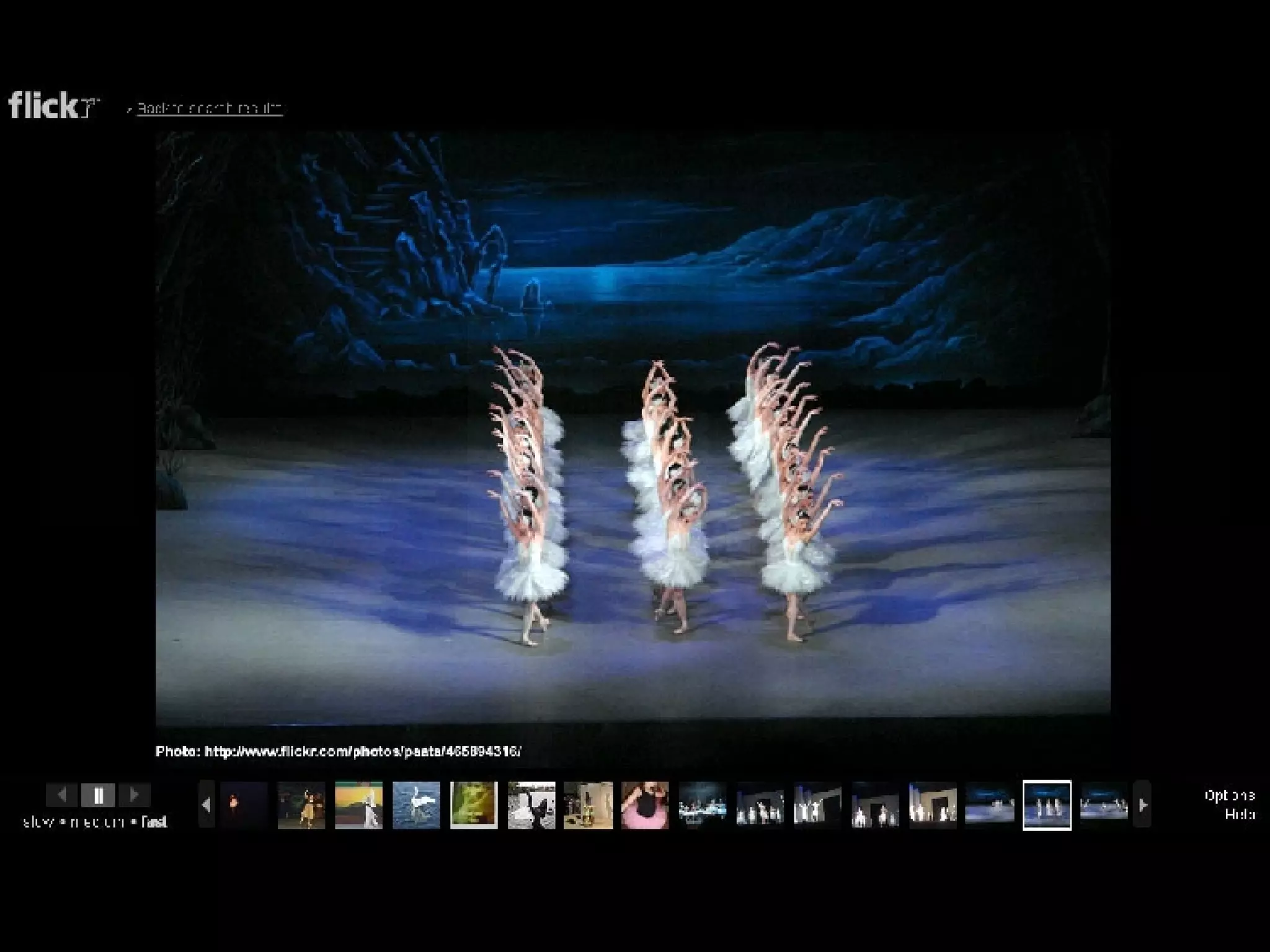Pause the slideshow playback
The width and height of the screenshot is (1270, 952).
(x=98, y=795)
